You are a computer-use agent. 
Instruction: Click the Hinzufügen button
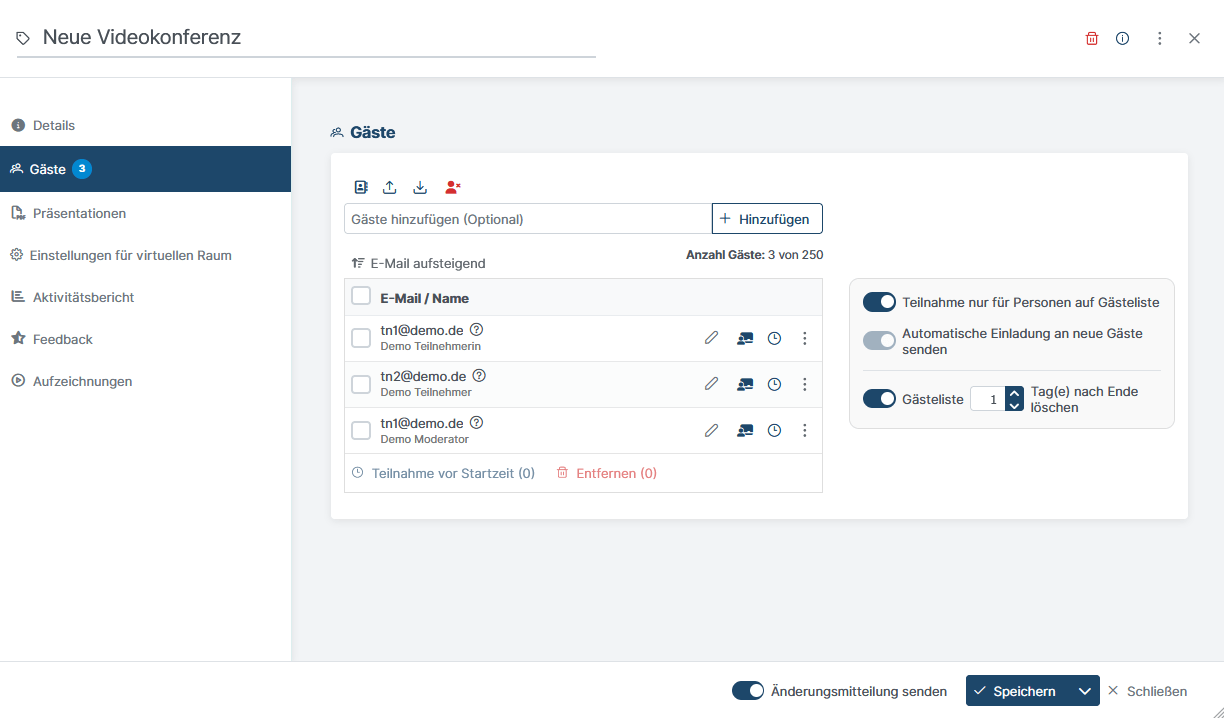[x=767, y=219]
